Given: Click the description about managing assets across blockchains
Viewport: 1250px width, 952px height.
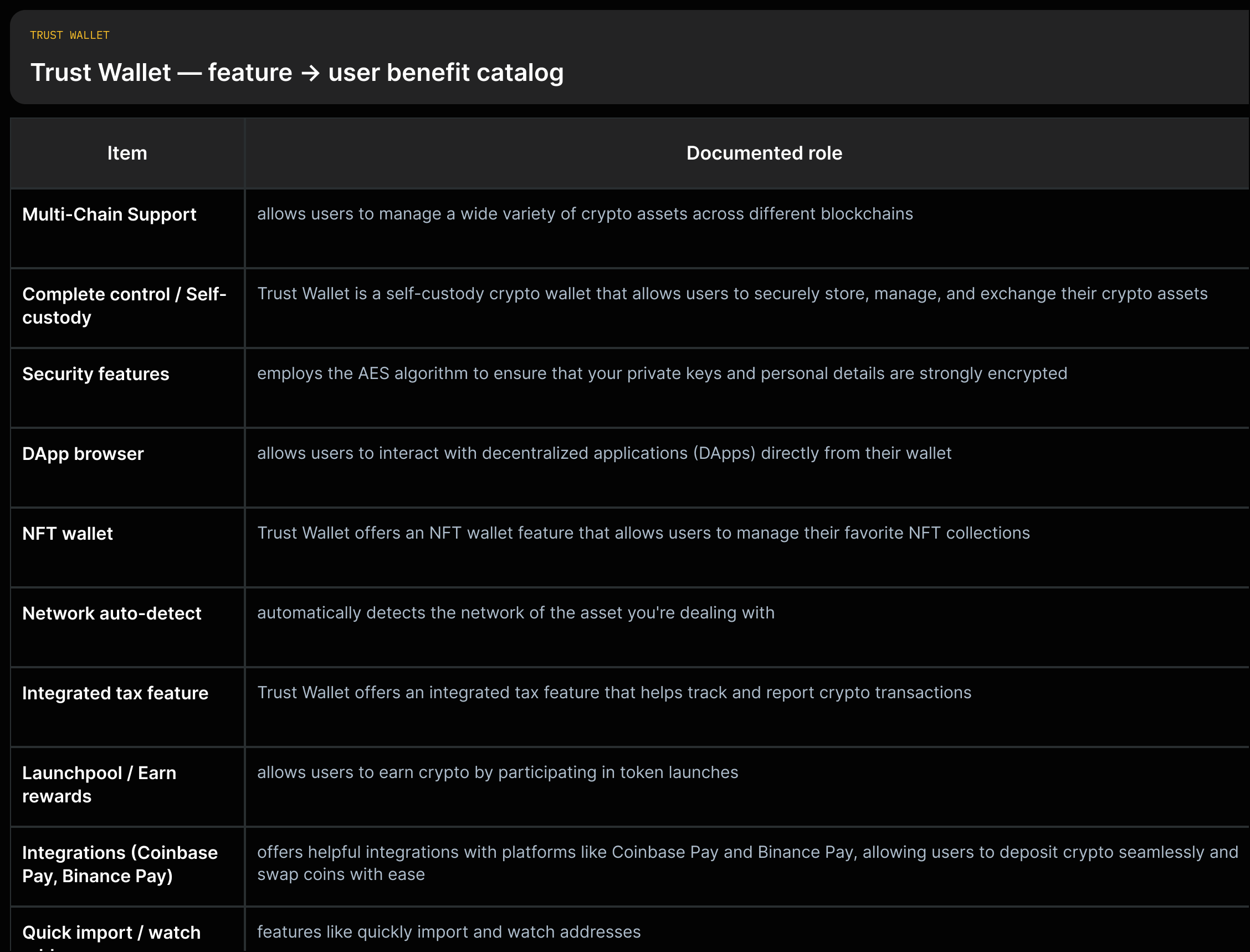Looking at the screenshot, I should pos(585,214).
